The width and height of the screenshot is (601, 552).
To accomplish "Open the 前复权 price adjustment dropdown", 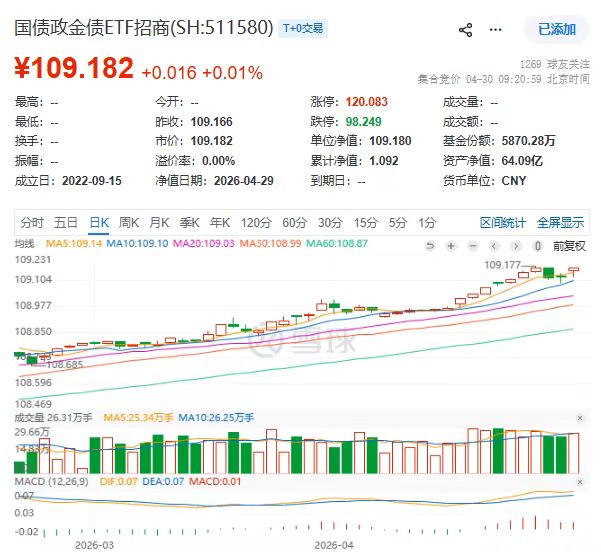I will (x=570, y=245).
